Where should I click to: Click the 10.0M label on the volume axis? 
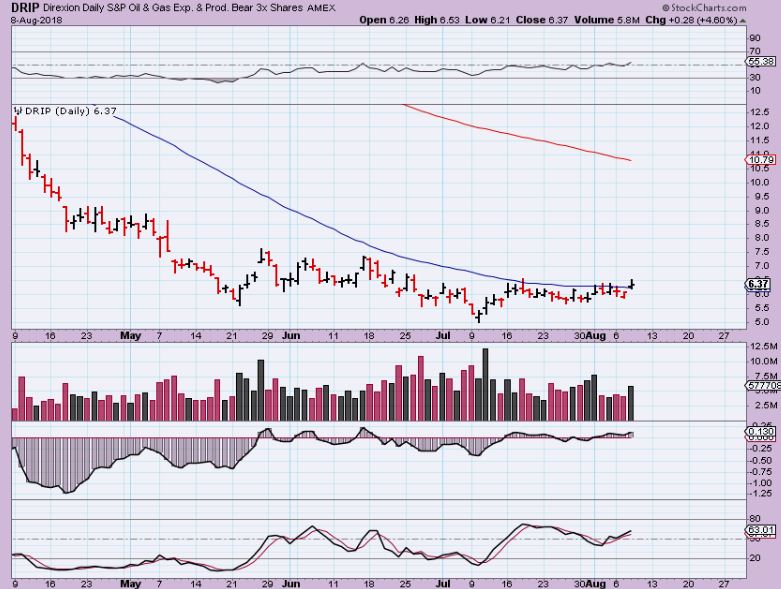click(x=764, y=361)
